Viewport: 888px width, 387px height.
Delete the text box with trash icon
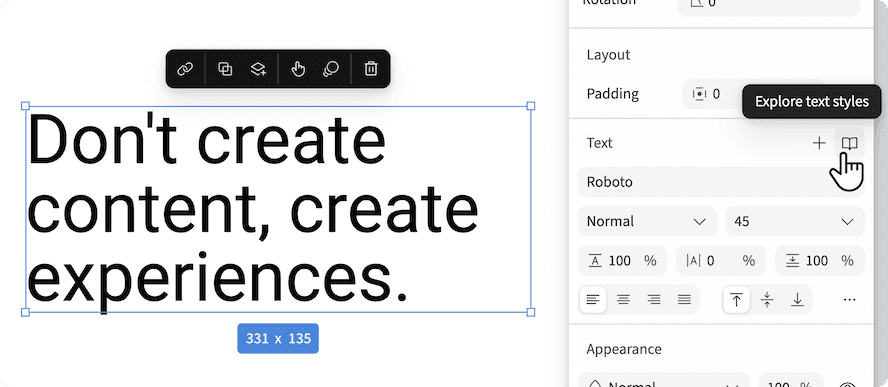coord(371,69)
